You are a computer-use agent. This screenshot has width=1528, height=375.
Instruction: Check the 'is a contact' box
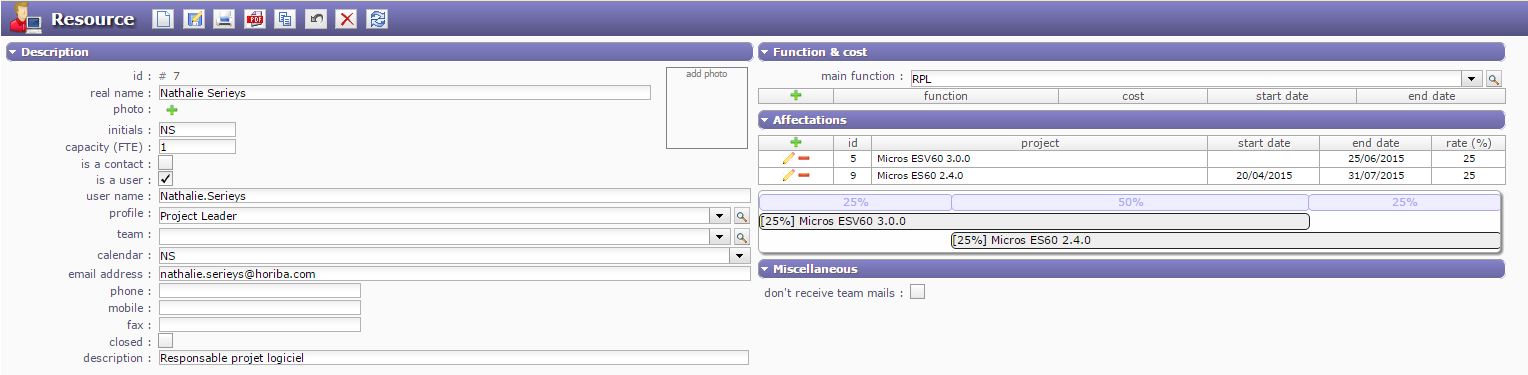[166, 162]
